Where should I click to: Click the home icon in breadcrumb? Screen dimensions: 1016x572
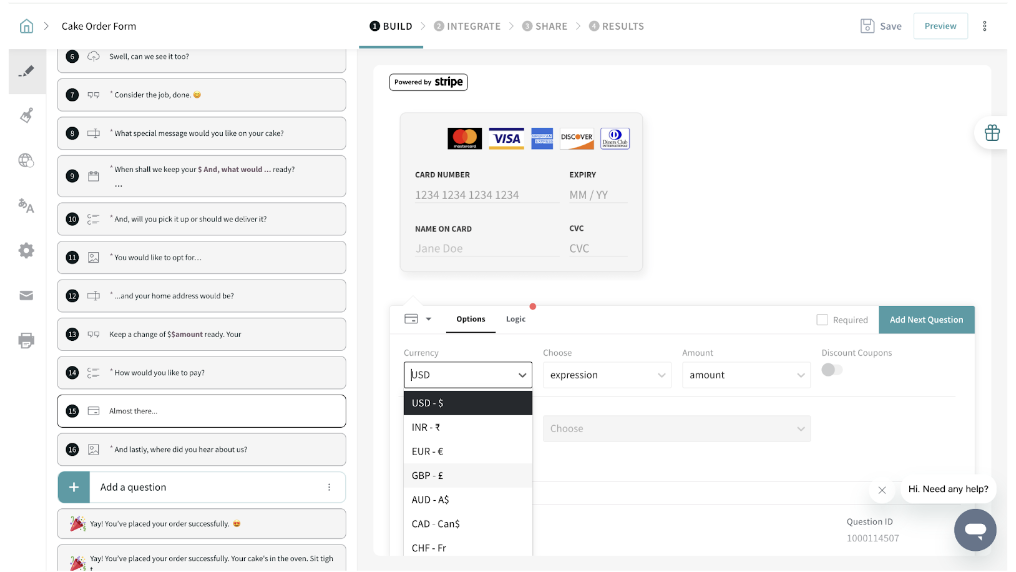click(x=26, y=26)
